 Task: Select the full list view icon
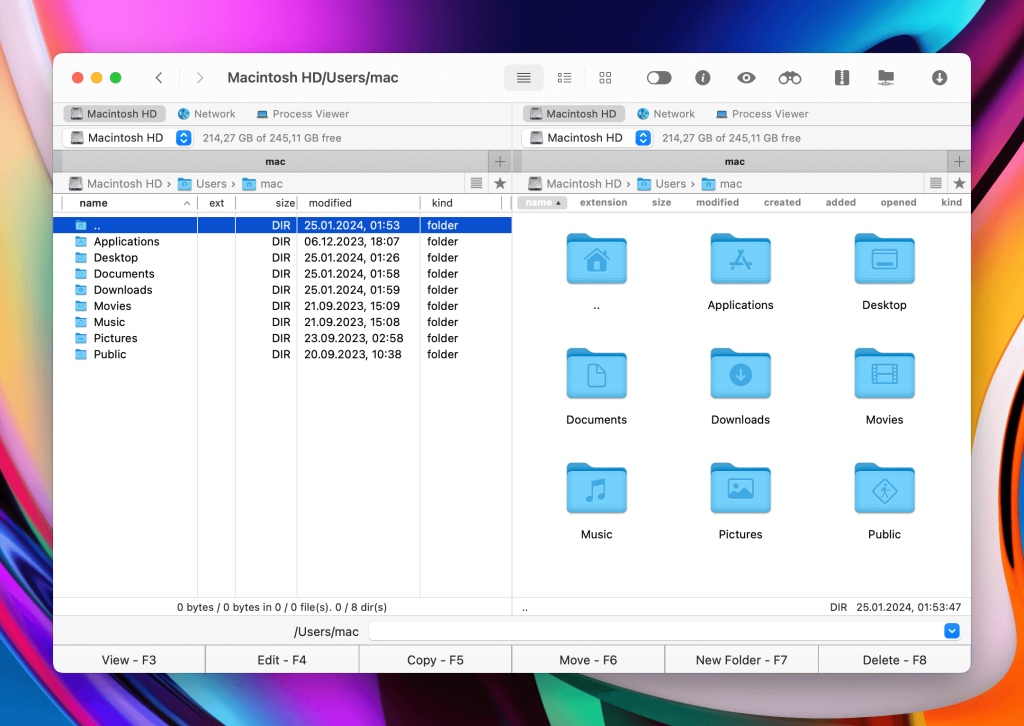(x=524, y=77)
